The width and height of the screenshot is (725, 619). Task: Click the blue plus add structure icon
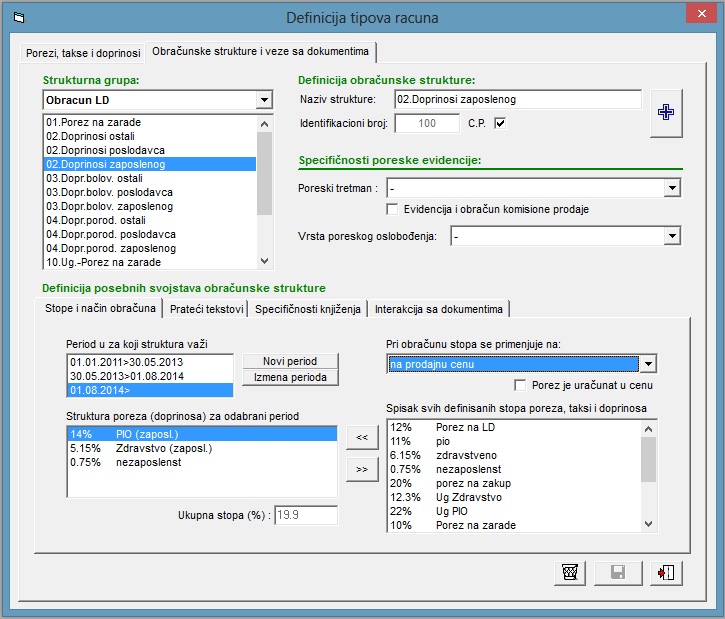tap(666, 111)
